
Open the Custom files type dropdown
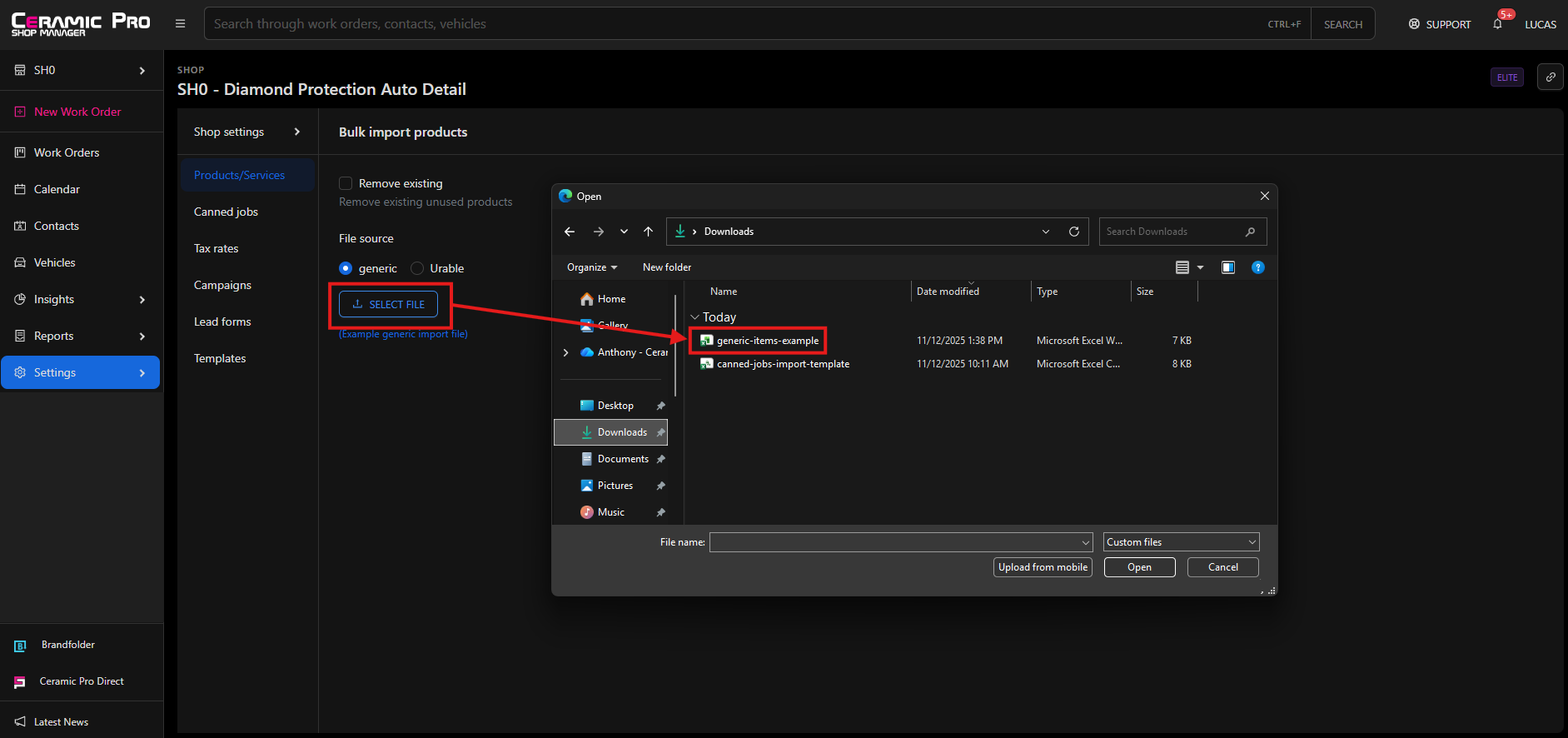tap(1181, 542)
